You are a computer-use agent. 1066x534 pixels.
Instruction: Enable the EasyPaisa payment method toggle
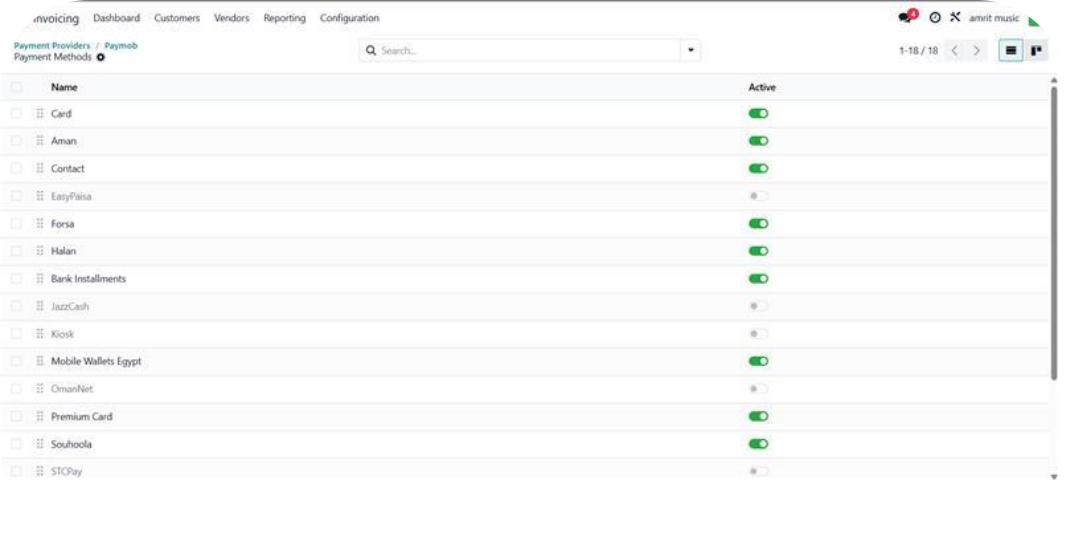pyautogui.click(x=758, y=196)
